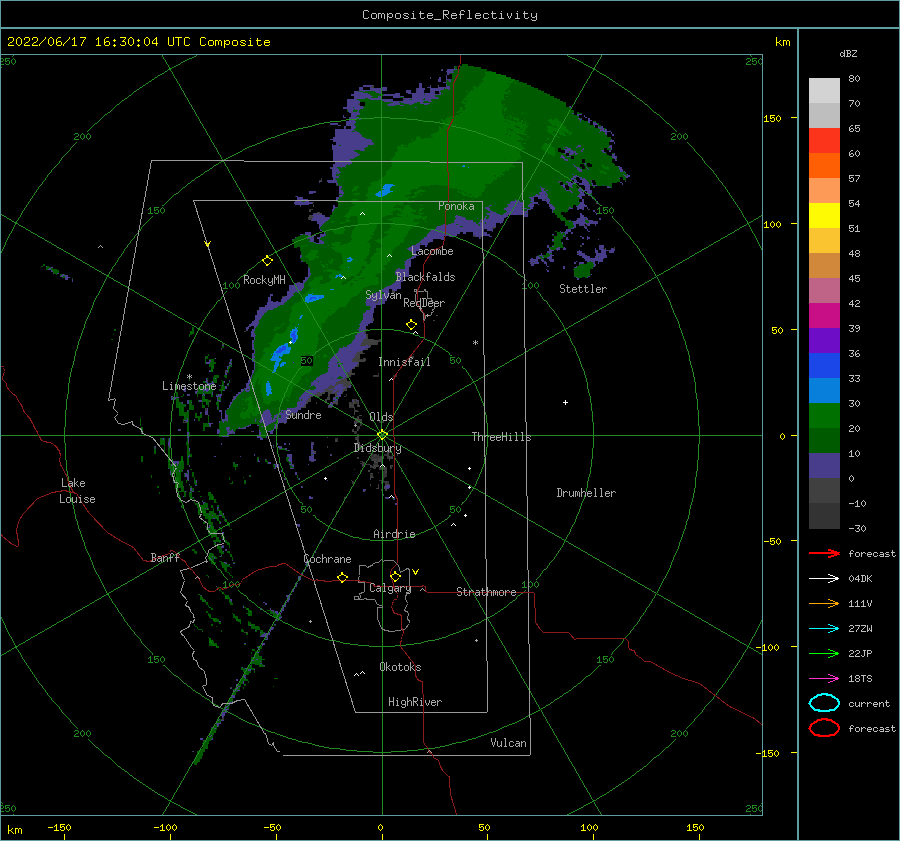
Task: Click the dBZ legend heading
Action: [848, 54]
